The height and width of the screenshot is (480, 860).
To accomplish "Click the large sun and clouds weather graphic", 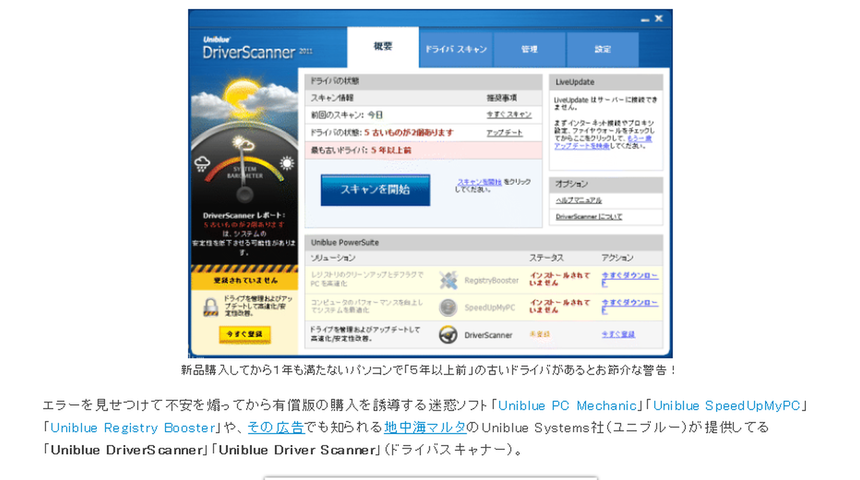I will (x=244, y=100).
